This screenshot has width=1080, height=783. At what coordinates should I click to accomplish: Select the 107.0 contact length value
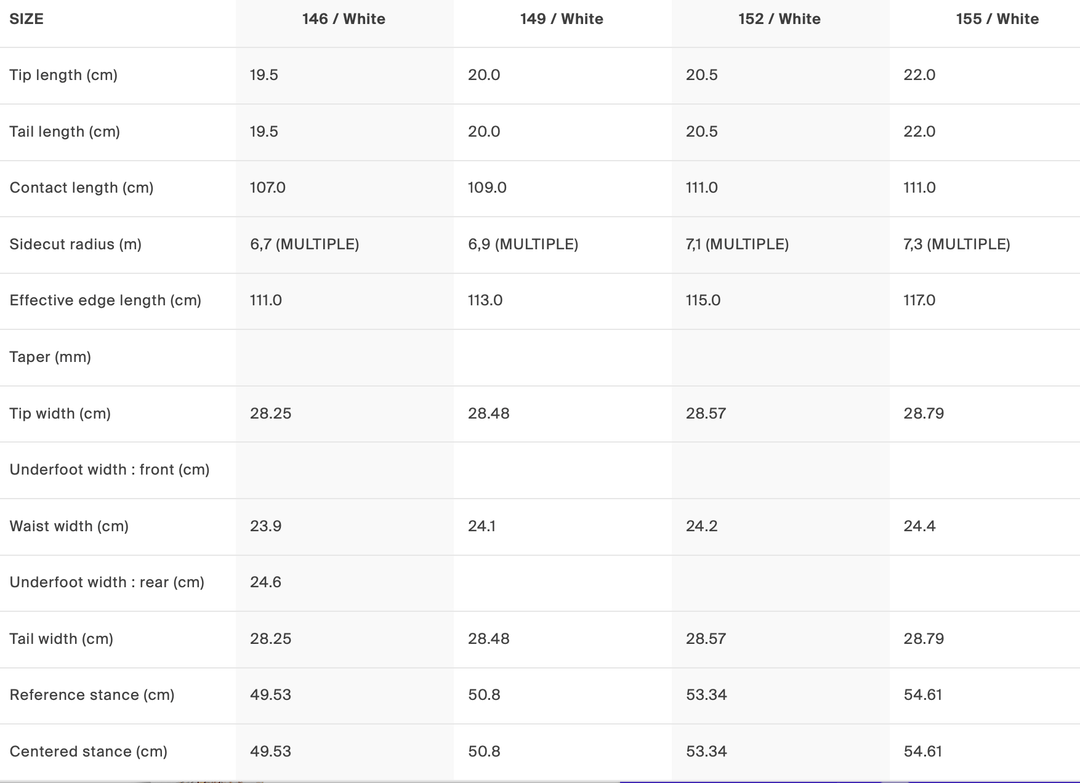(268, 188)
